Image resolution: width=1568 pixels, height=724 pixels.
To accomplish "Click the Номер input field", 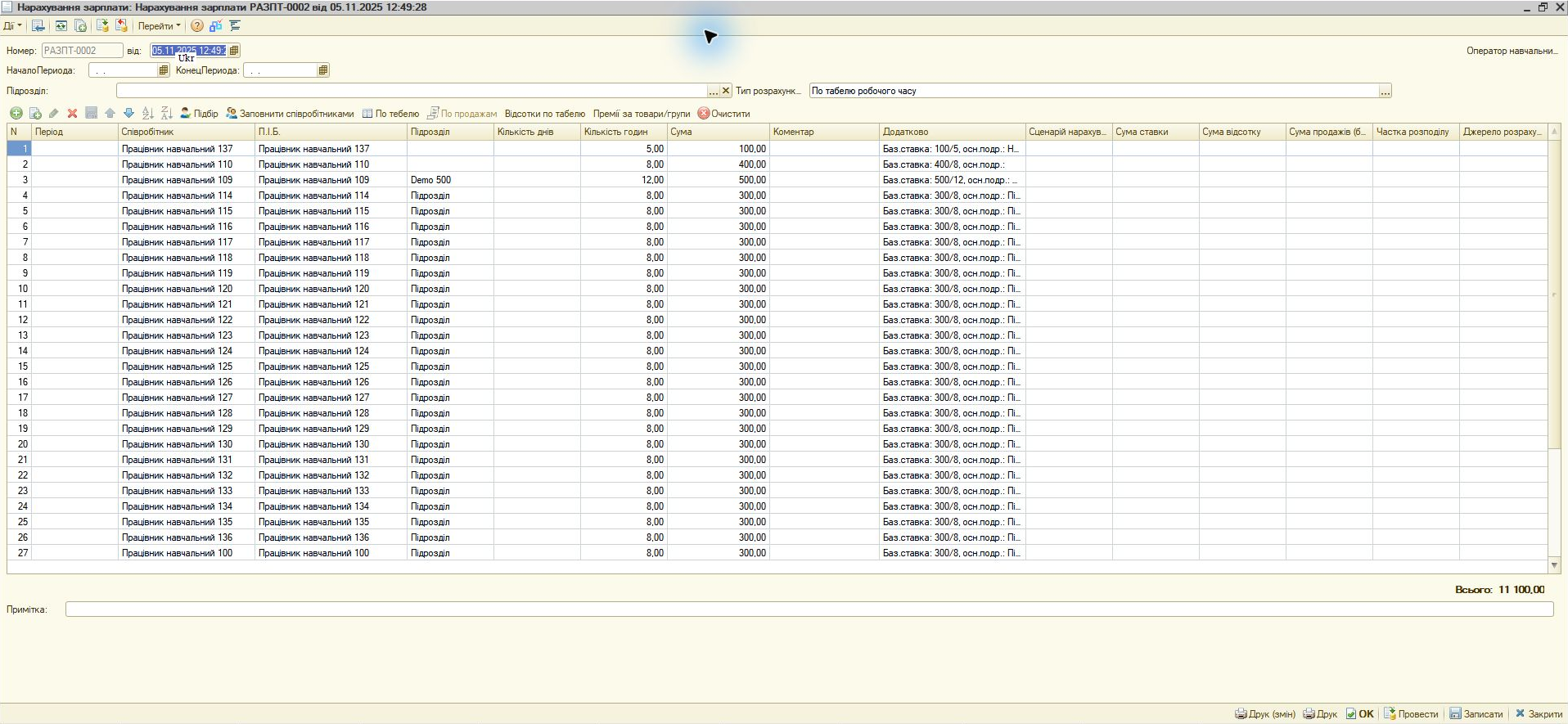I will tap(82, 51).
